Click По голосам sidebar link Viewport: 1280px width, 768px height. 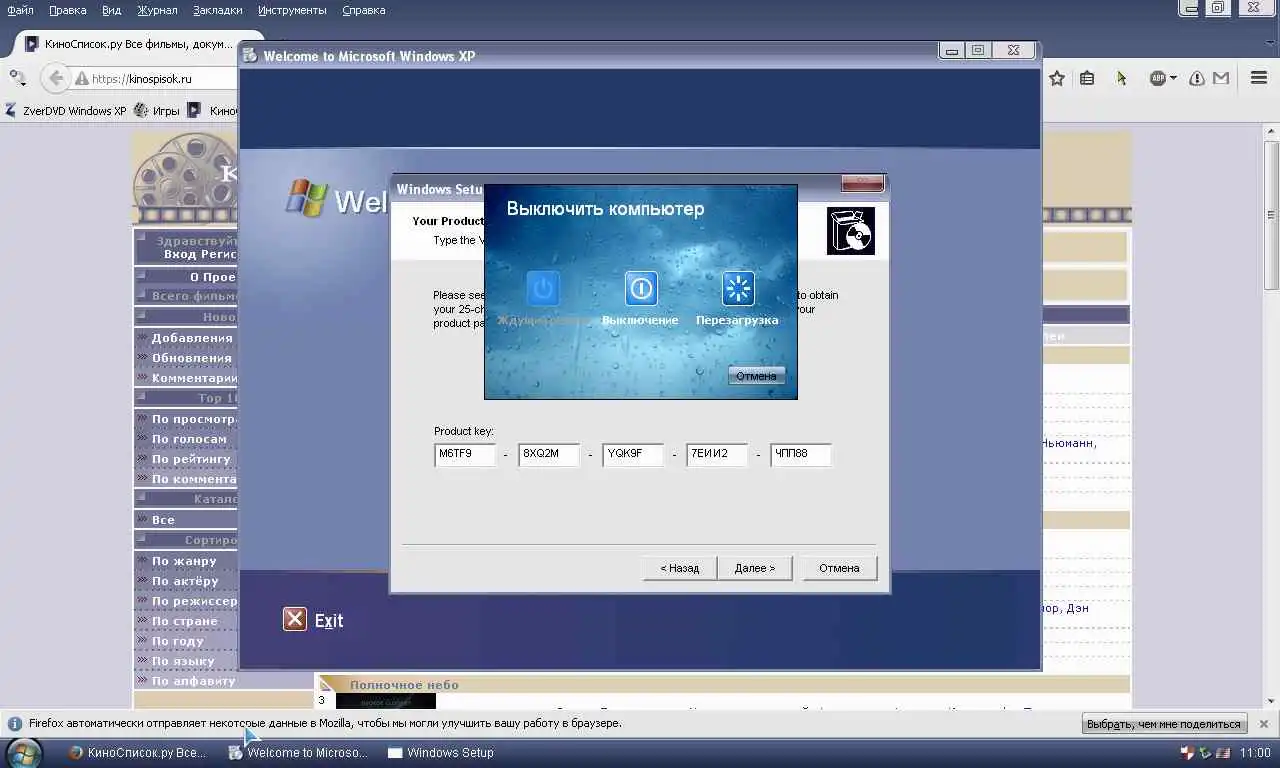(189, 439)
